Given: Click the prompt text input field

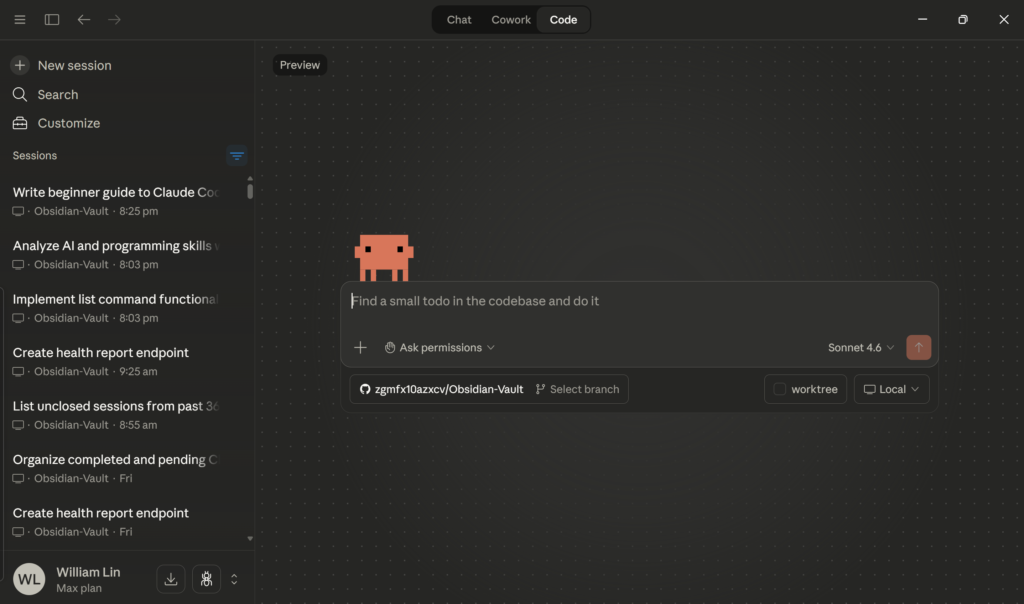Looking at the screenshot, I should pyautogui.click(x=640, y=301).
